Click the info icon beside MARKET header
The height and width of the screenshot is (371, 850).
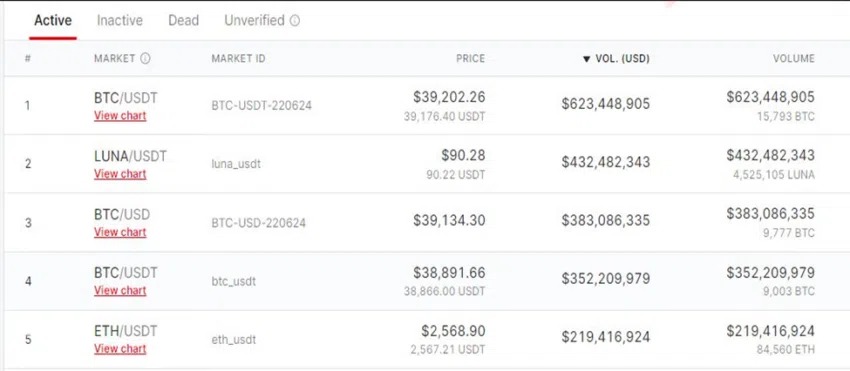point(145,59)
